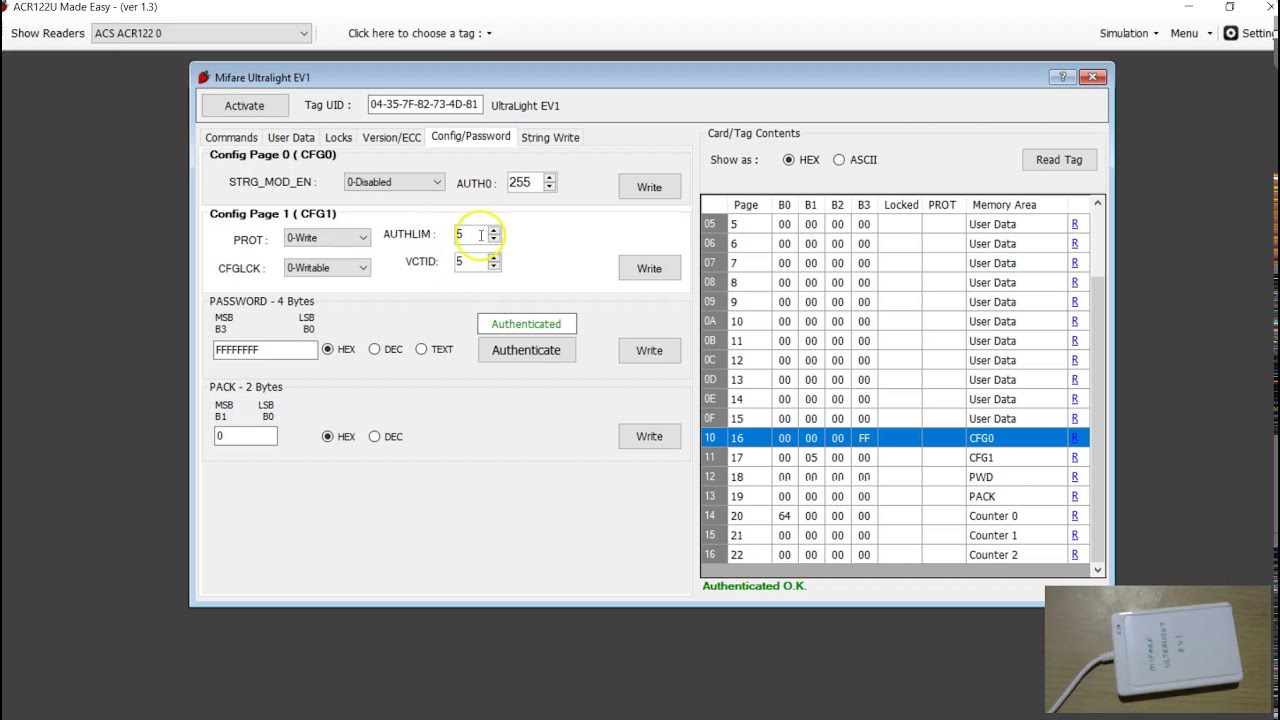Click R link for CFG1 row
The image size is (1280, 720).
(1075, 457)
